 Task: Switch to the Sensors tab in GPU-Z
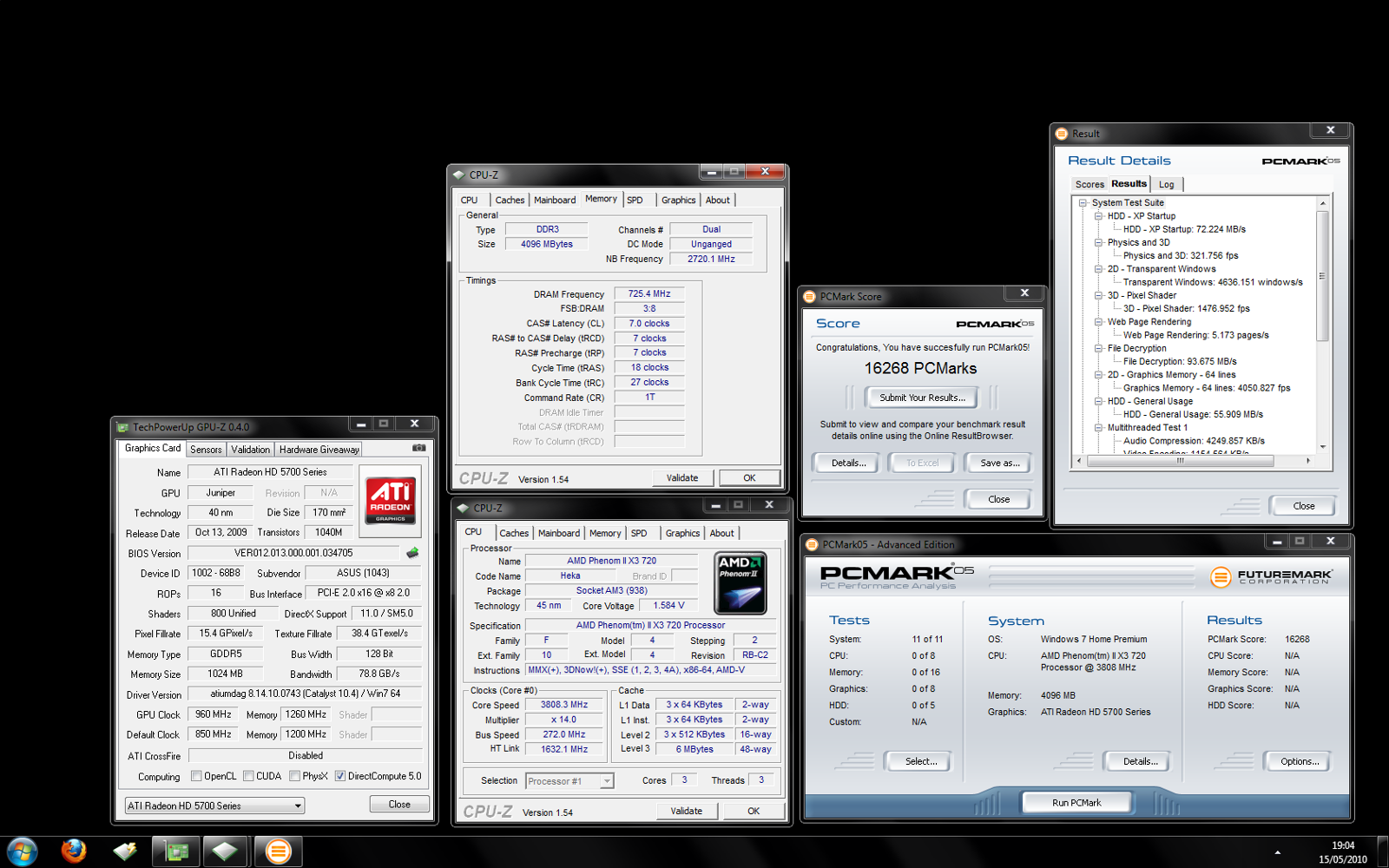tap(206, 450)
